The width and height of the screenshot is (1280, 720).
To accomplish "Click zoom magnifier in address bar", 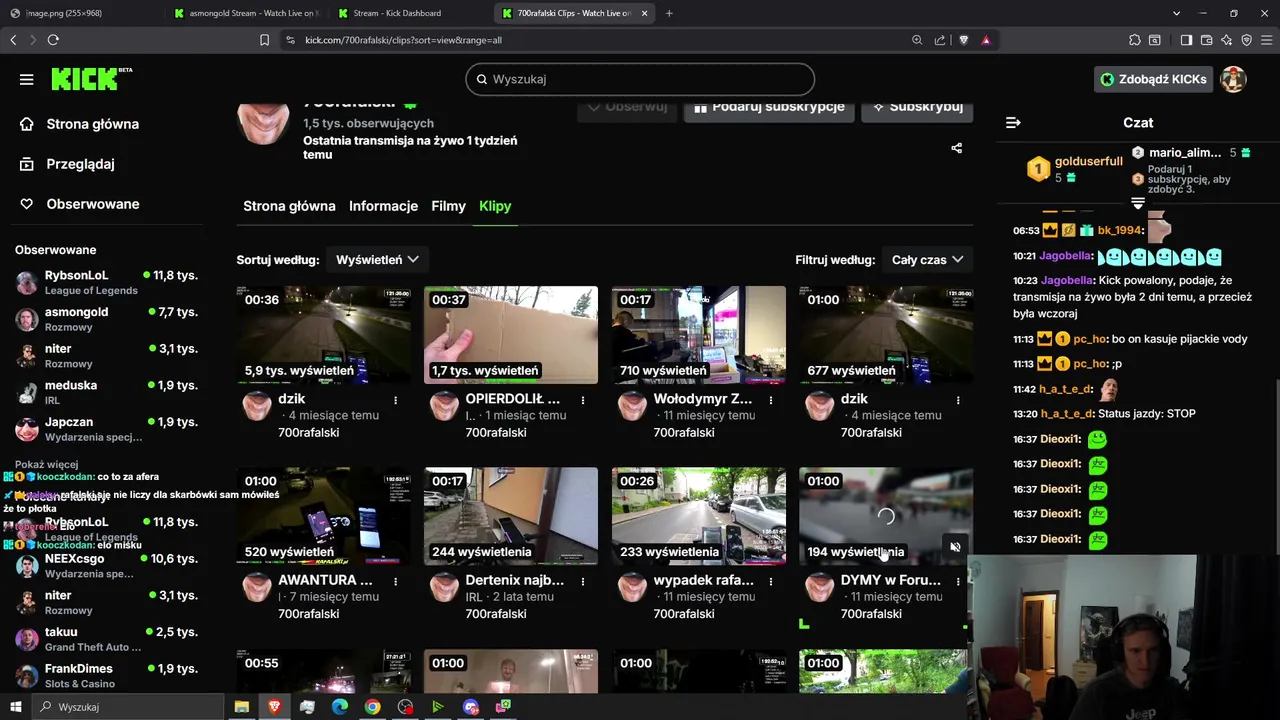I will tap(917, 40).
